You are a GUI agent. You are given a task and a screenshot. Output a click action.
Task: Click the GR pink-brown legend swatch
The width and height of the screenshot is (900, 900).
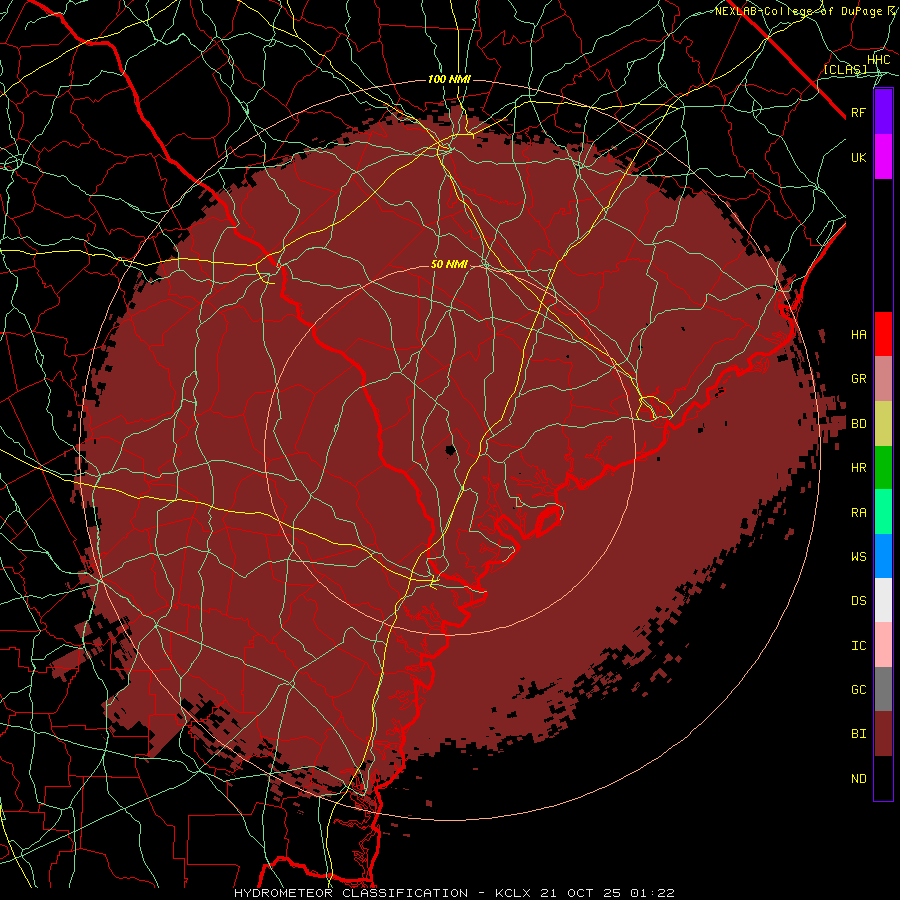883,379
